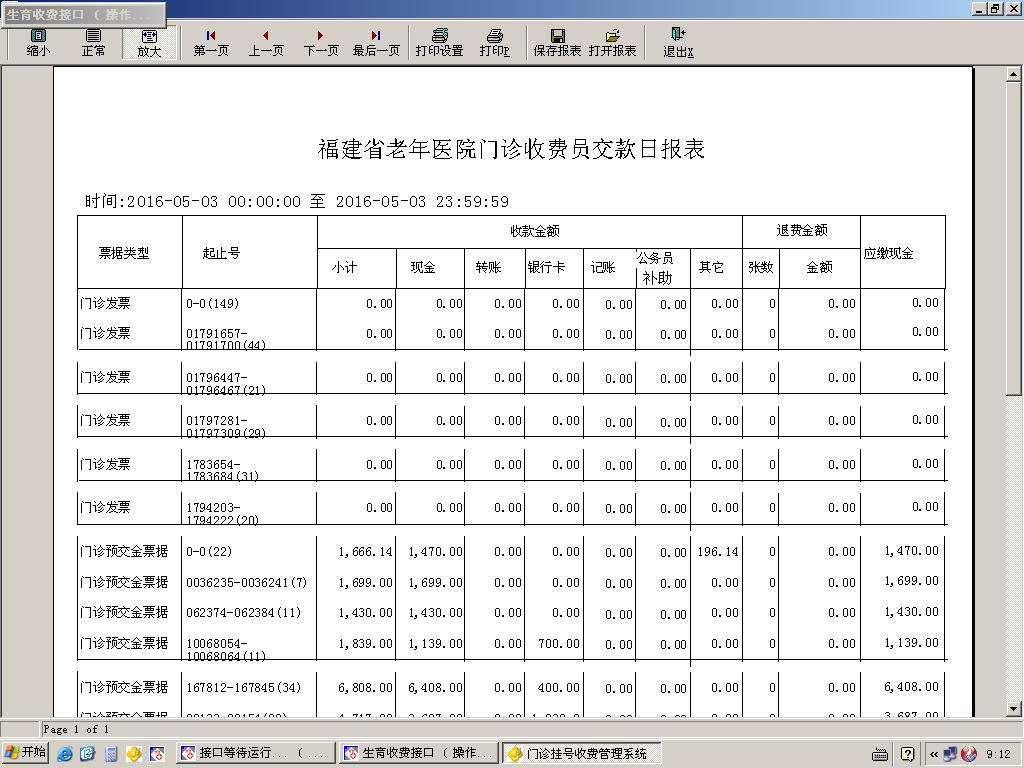Image resolution: width=1024 pixels, height=768 pixels.
Task: Click the 时间 date range line
Action: (296, 201)
